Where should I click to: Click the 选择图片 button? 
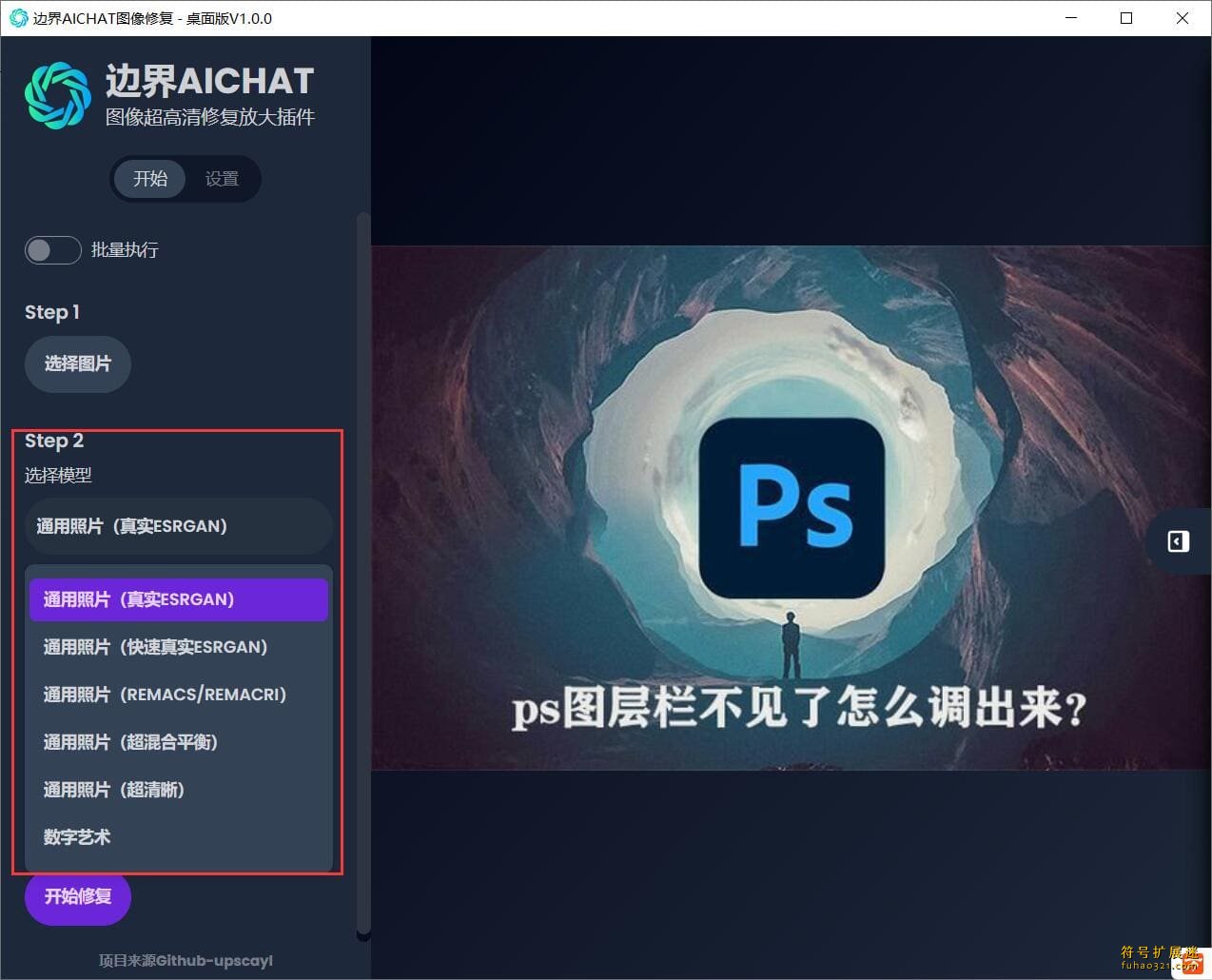[78, 363]
